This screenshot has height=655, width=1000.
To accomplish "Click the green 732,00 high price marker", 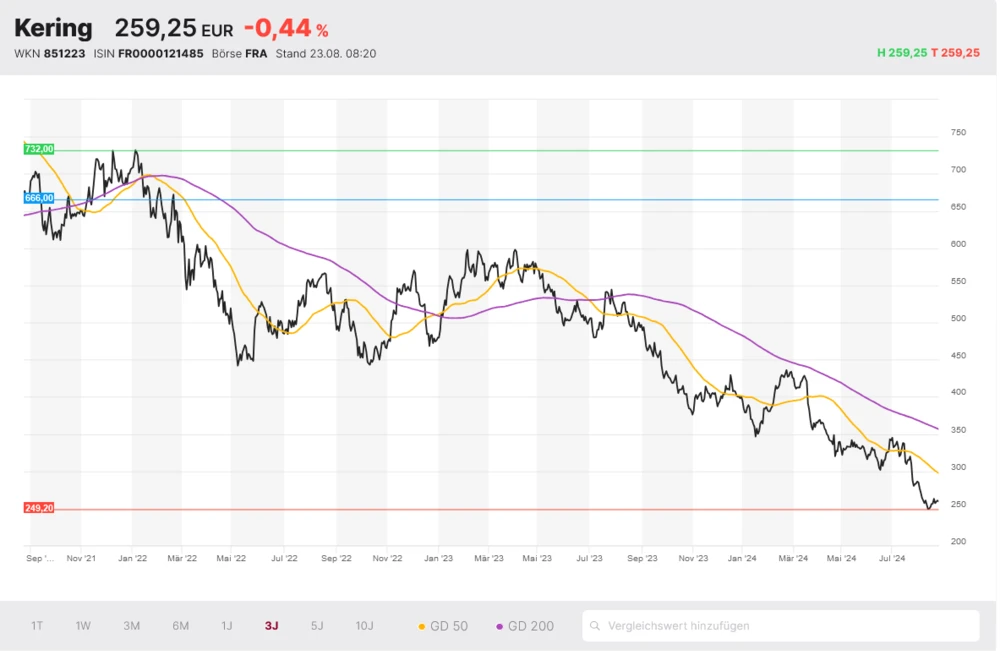I will pyautogui.click(x=38, y=149).
